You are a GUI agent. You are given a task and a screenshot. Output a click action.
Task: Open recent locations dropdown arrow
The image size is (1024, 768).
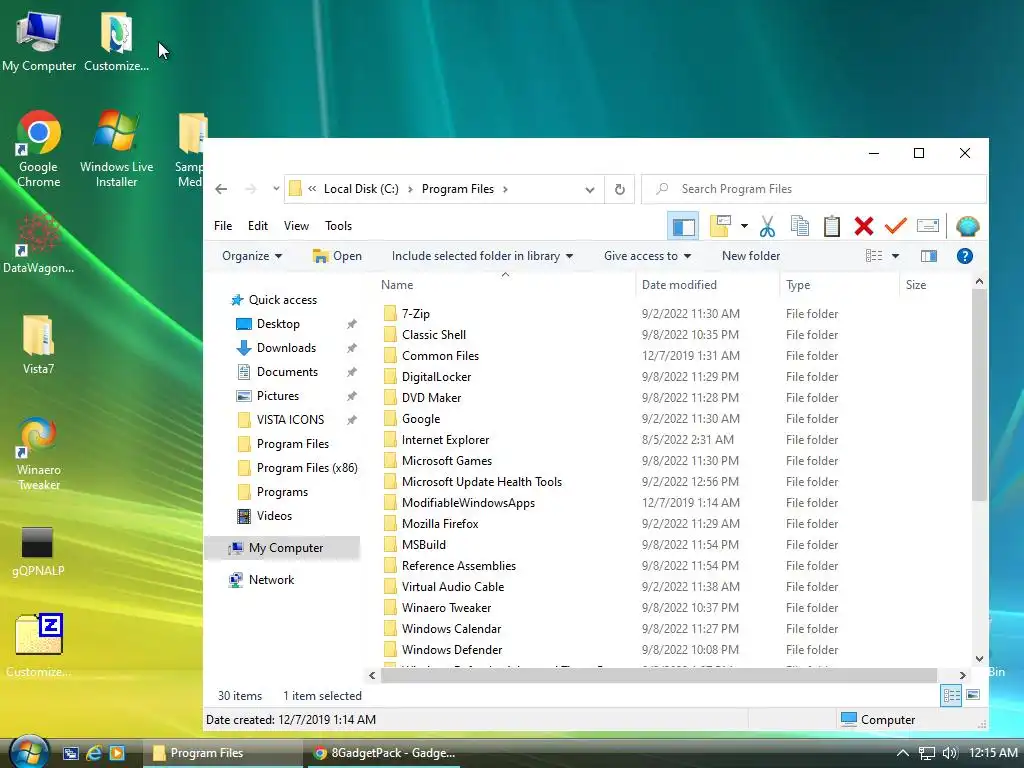click(276, 189)
